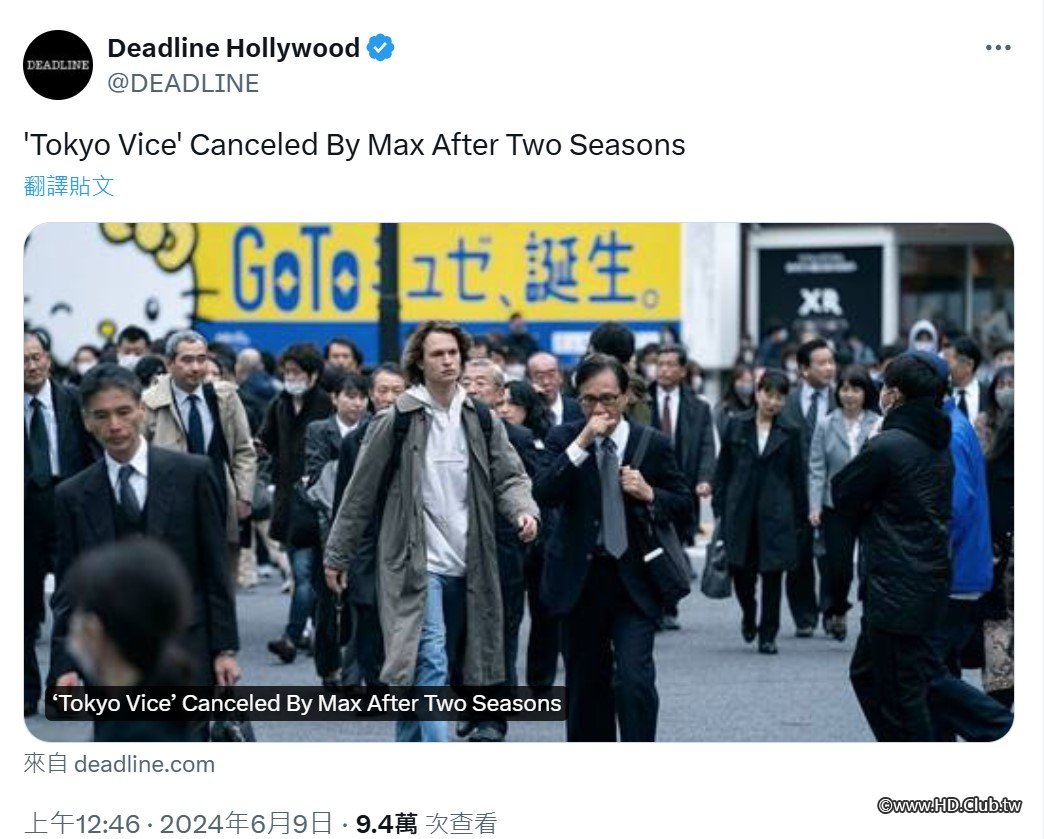Click the 2024年6月9日 post date
1044x839 pixels.
(x=246, y=824)
